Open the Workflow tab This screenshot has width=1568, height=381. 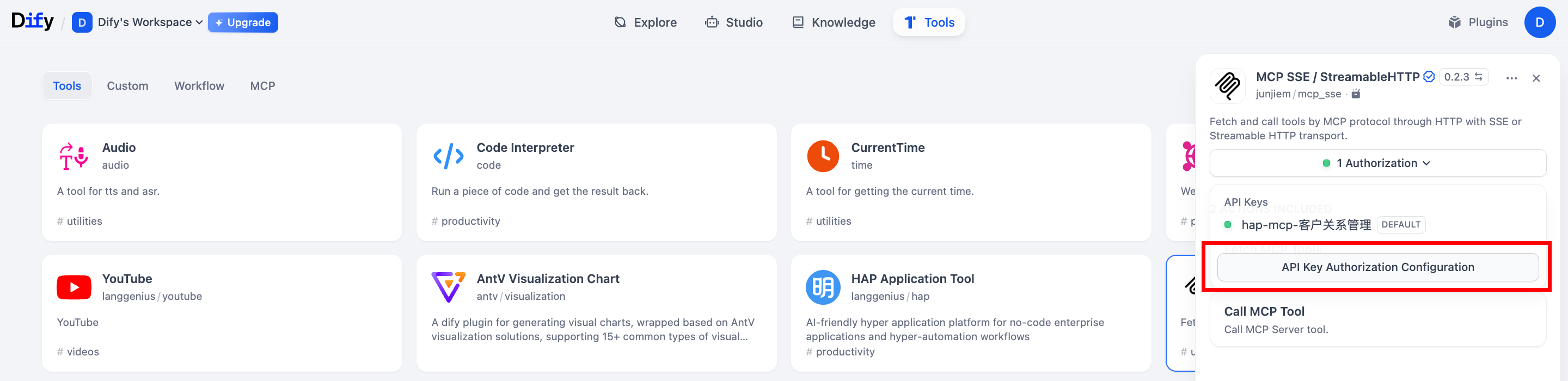pyautogui.click(x=199, y=86)
